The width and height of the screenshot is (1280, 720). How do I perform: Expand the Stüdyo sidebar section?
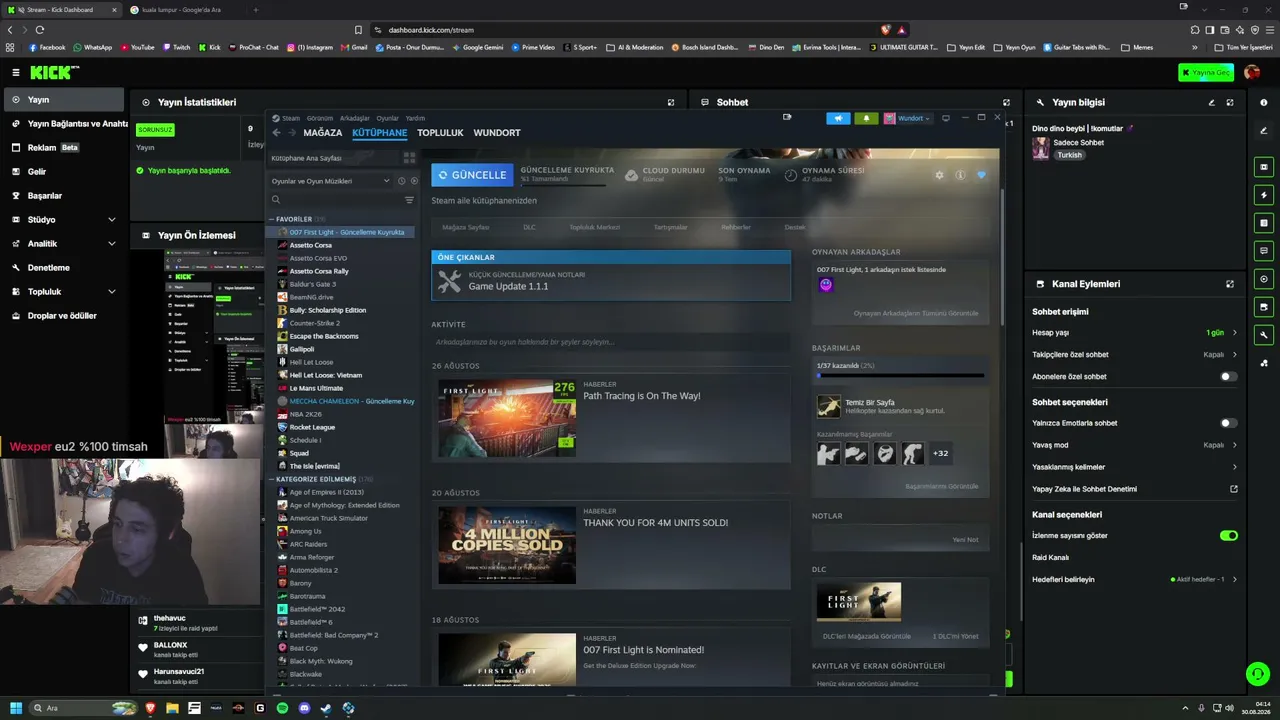pyautogui.click(x=65, y=220)
